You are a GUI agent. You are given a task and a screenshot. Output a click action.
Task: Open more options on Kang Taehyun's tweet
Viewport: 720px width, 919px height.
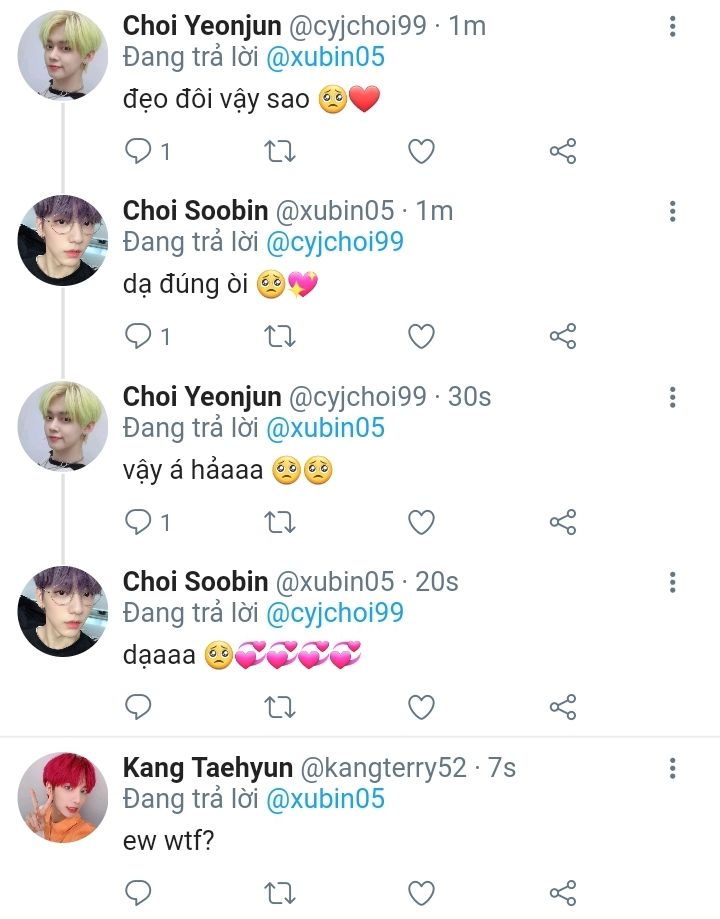coord(673,768)
